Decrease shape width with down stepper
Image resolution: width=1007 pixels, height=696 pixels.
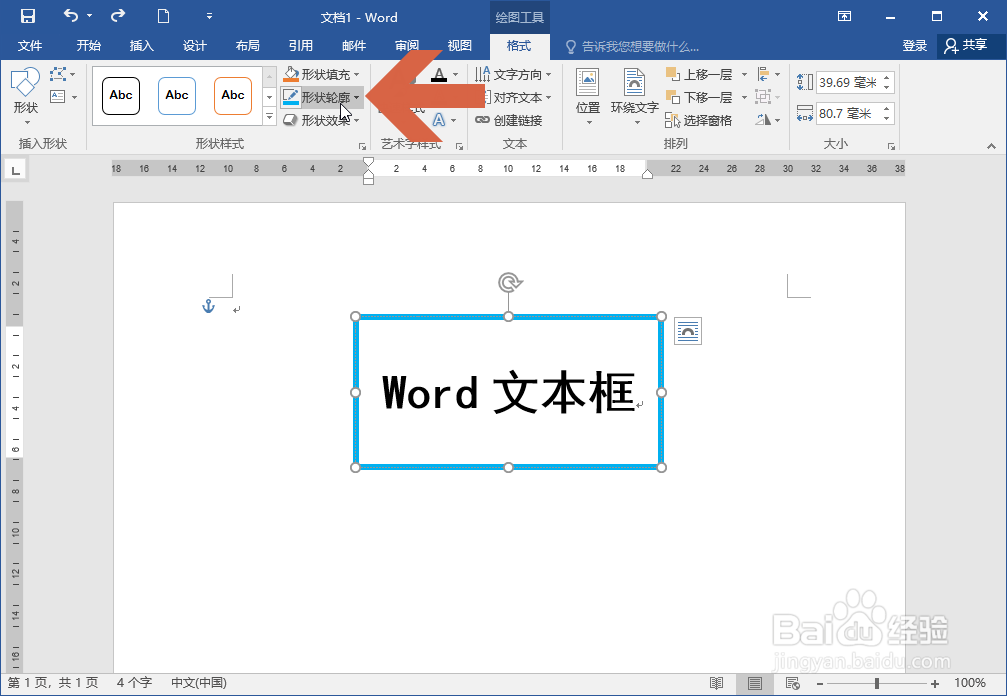[x=887, y=119]
